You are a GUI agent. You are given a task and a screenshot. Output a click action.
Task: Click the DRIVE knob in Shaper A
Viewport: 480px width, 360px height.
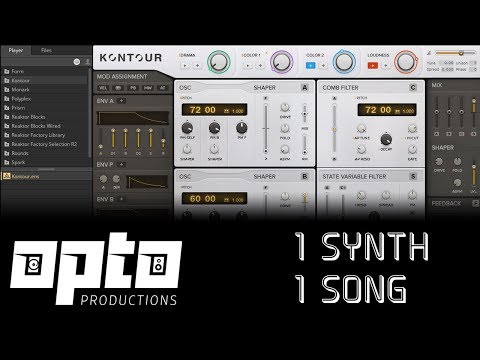(285, 107)
